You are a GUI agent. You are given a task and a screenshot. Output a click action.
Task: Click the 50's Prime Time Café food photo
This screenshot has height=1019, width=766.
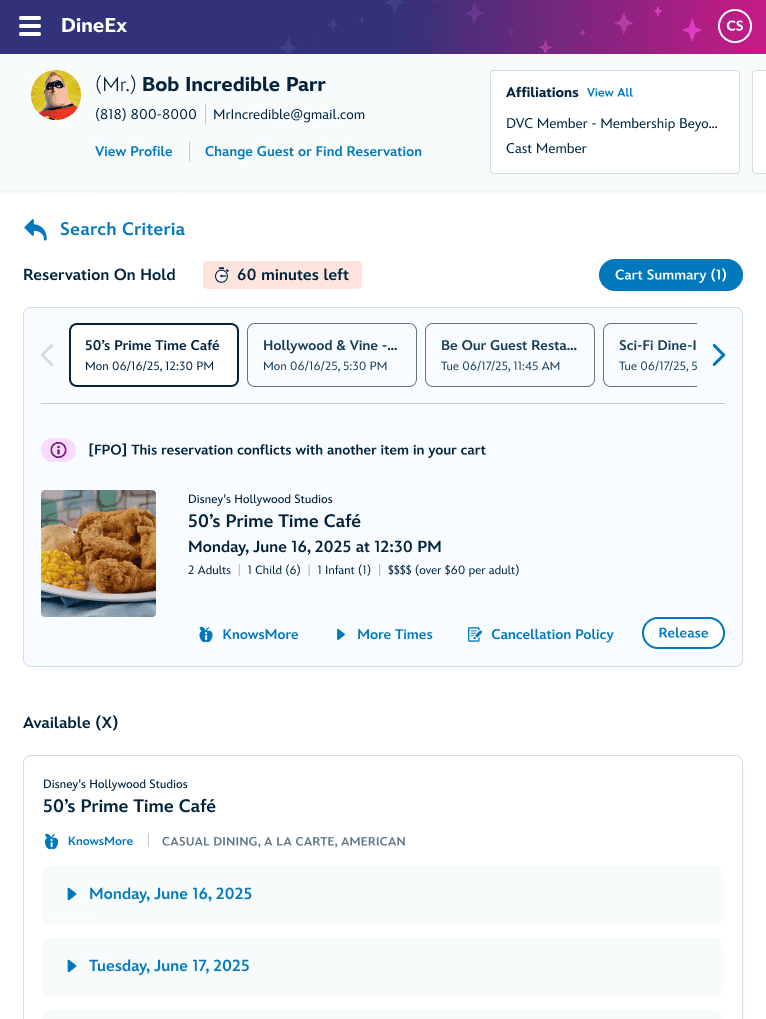click(98, 553)
